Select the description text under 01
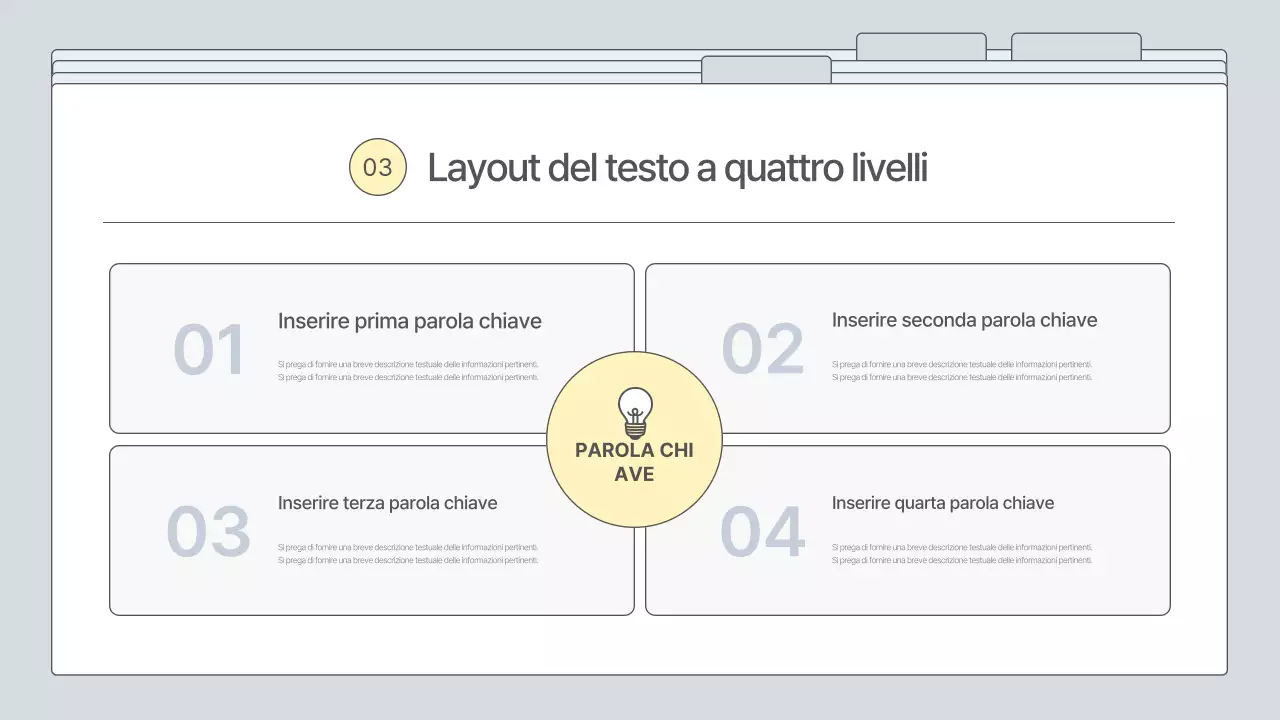This screenshot has height=720, width=1280. click(409, 370)
